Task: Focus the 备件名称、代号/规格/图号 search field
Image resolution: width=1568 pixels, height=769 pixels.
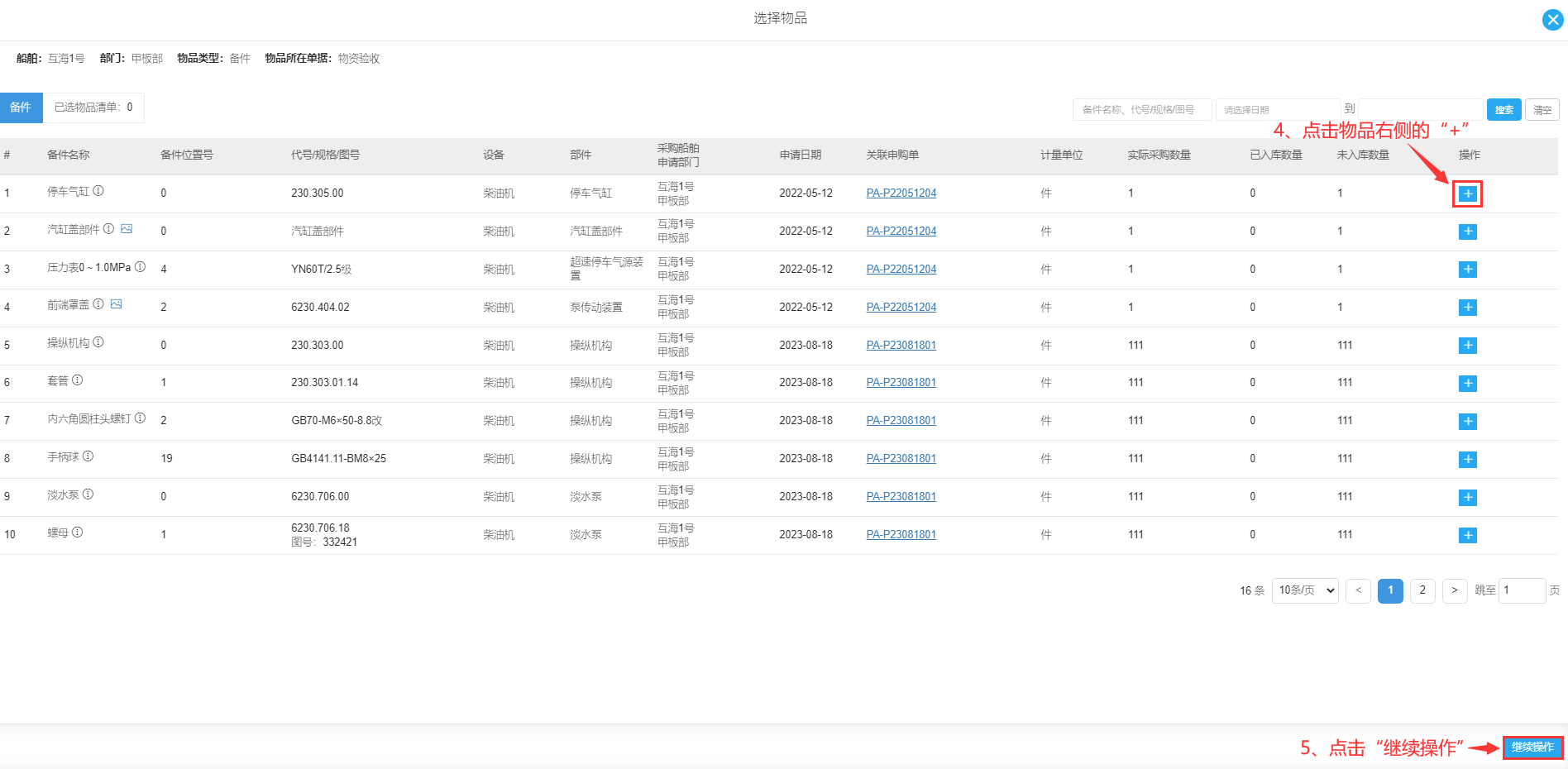Action: (1142, 109)
